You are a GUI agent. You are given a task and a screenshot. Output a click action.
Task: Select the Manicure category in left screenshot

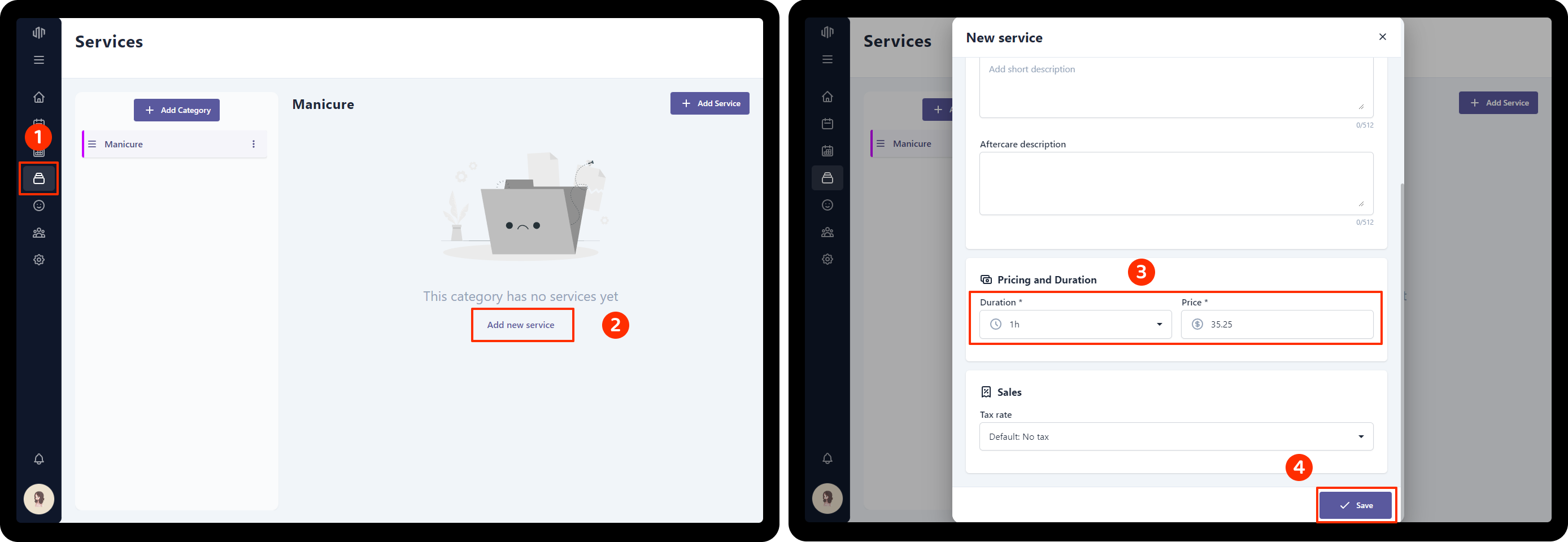tap(175, 144)
